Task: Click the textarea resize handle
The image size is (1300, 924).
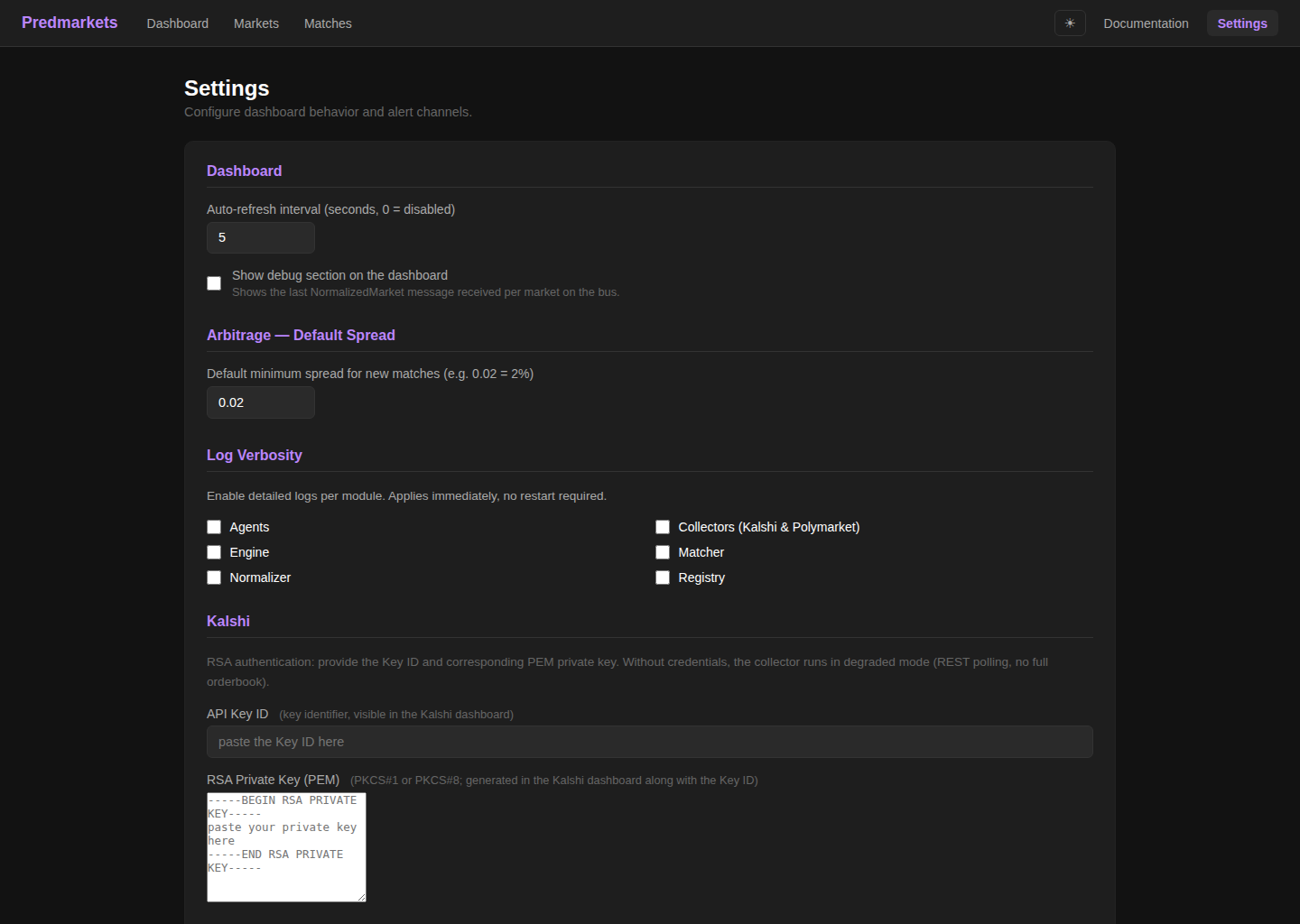Action: (x=362, y=896)
